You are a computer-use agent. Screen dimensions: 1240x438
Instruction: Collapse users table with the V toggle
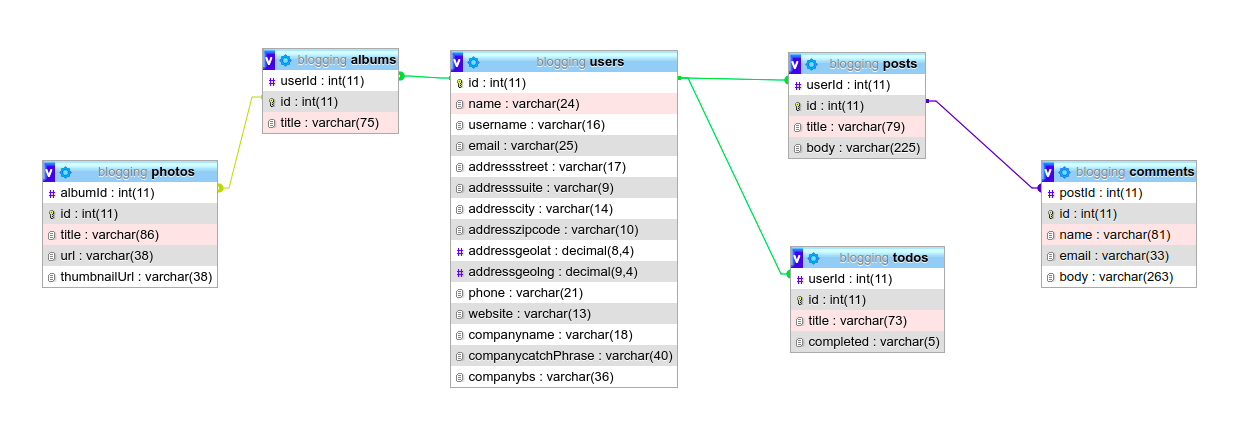(x=458, y=62)
